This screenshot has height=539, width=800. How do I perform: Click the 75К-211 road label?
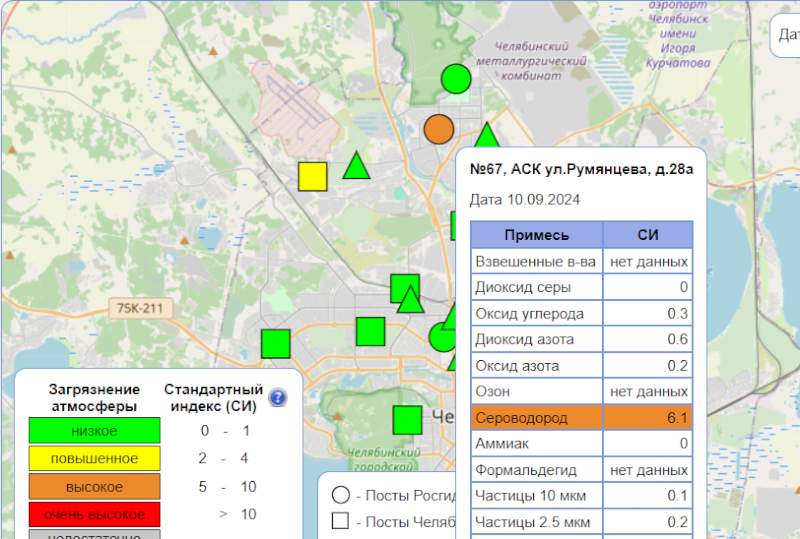(x=140, y=308)
